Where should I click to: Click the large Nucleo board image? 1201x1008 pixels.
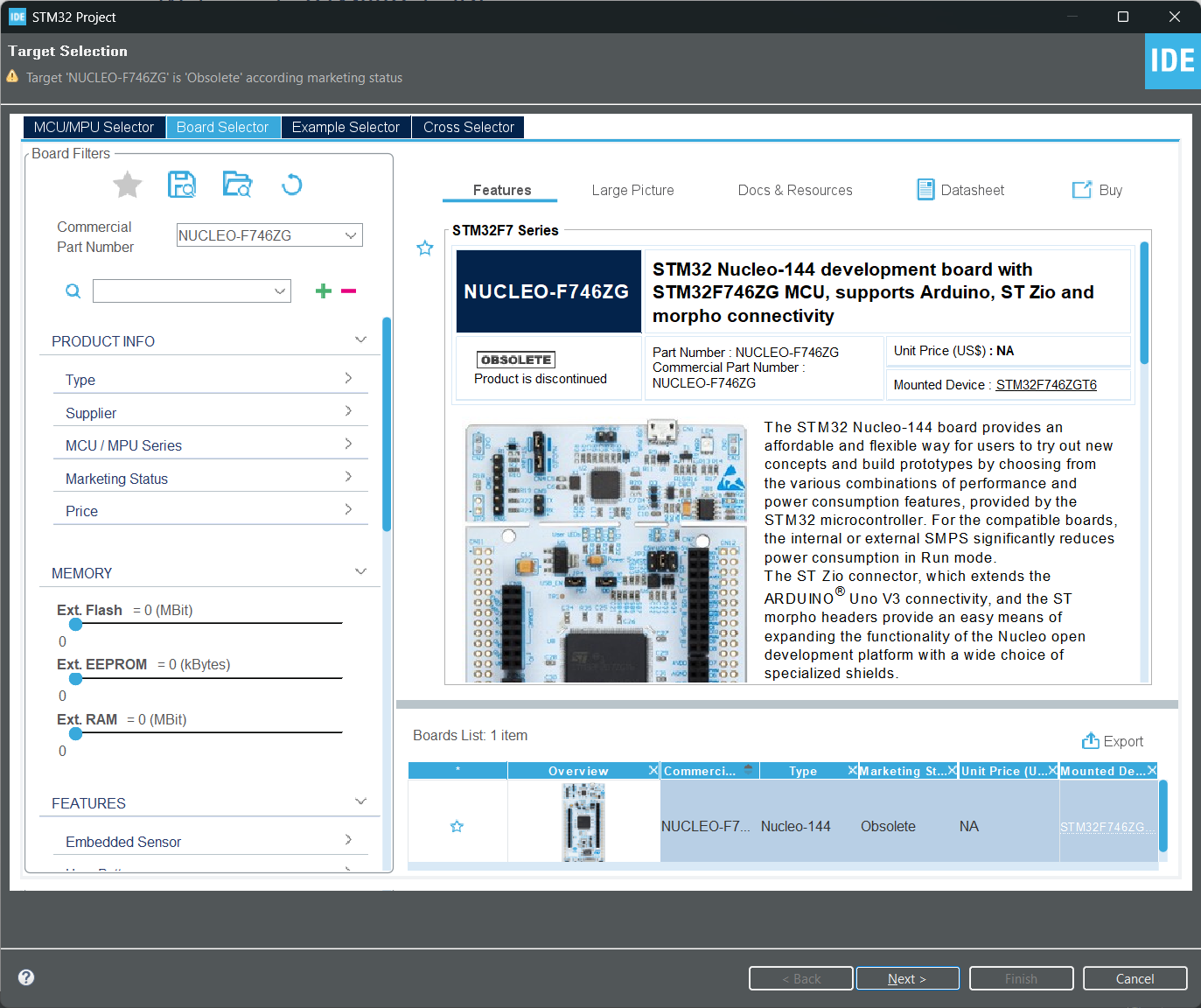tap(606, 551)
